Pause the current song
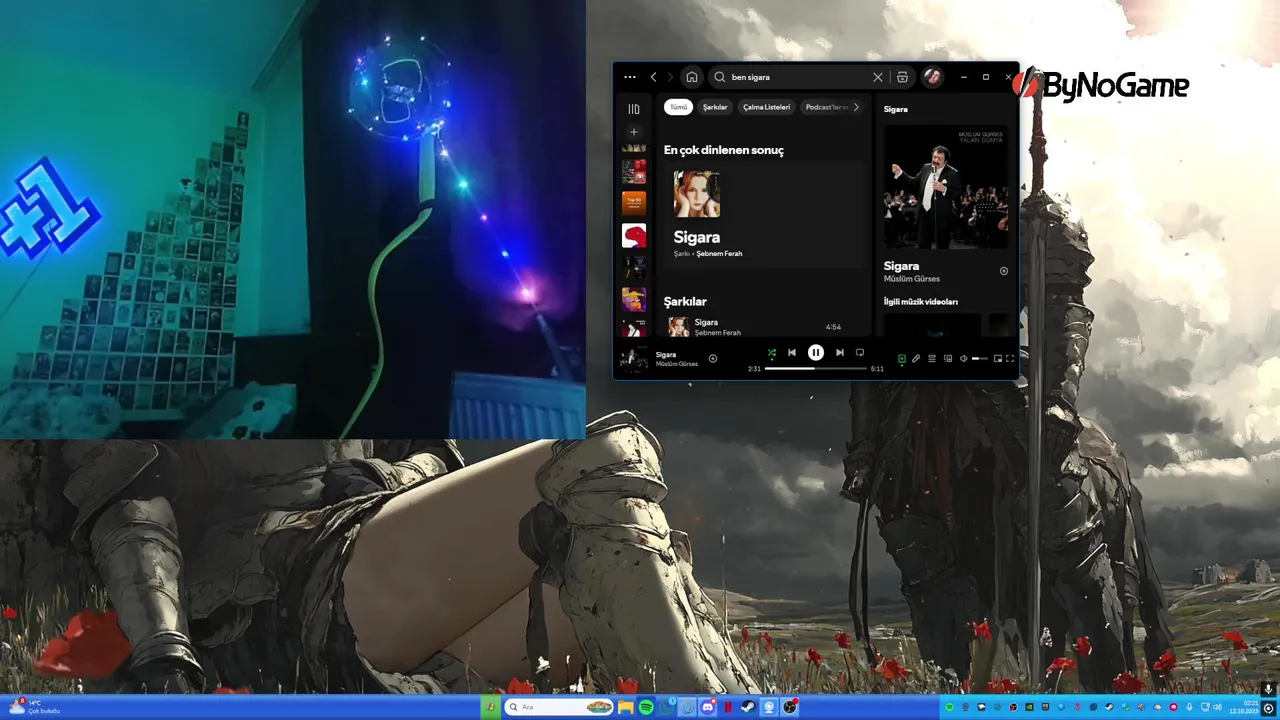 coord(816,352)
